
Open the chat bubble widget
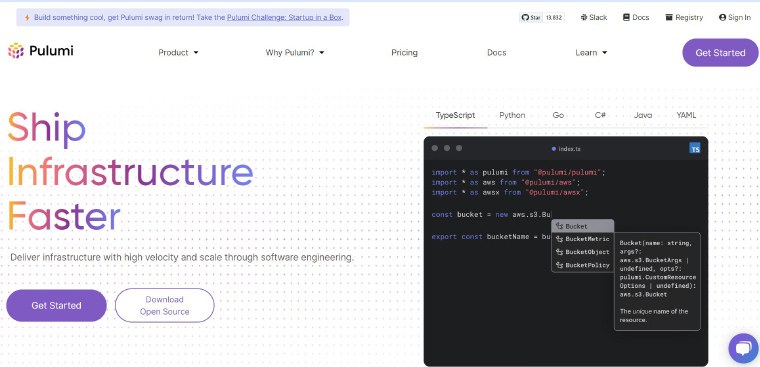pos(744,348)
